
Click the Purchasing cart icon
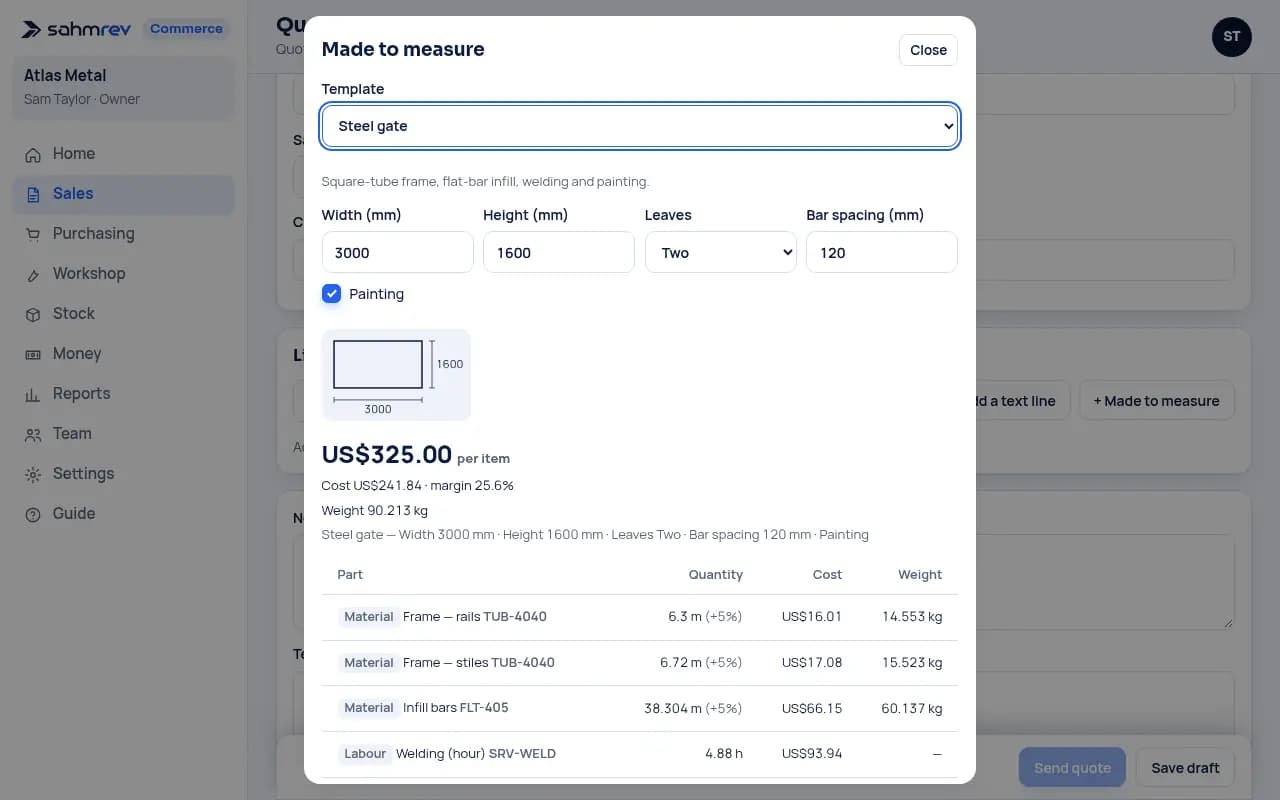(33, 234)
